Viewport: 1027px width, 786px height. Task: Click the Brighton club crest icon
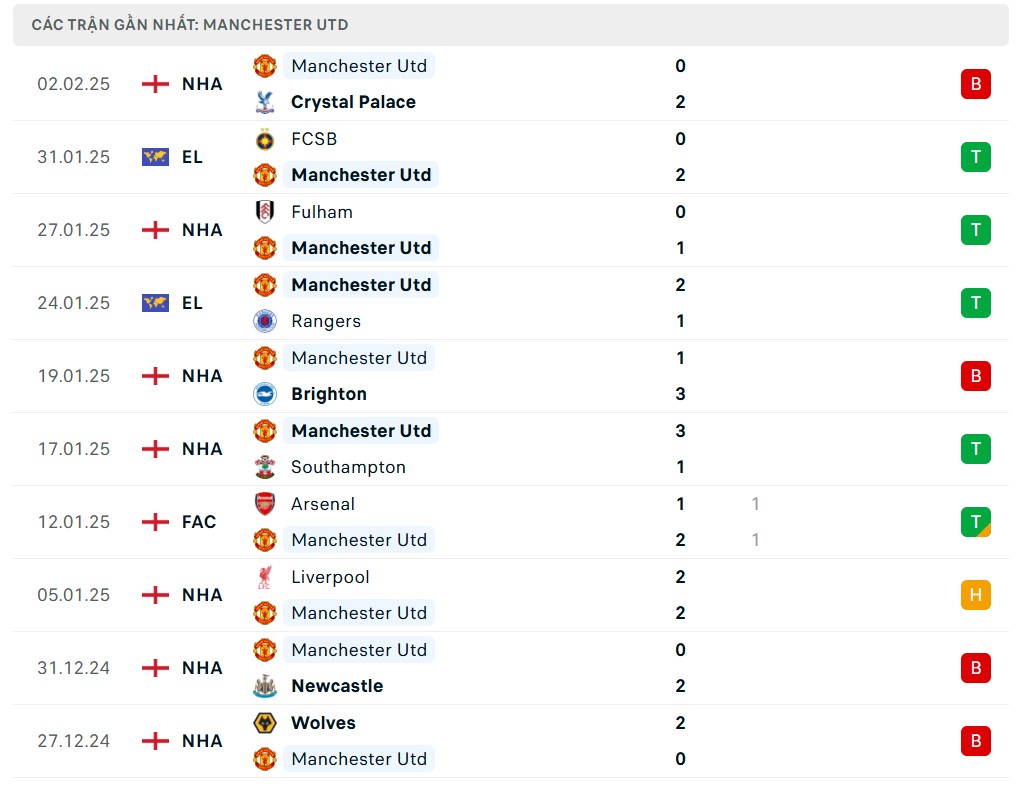pyautogui.click(x=264, y=394)
